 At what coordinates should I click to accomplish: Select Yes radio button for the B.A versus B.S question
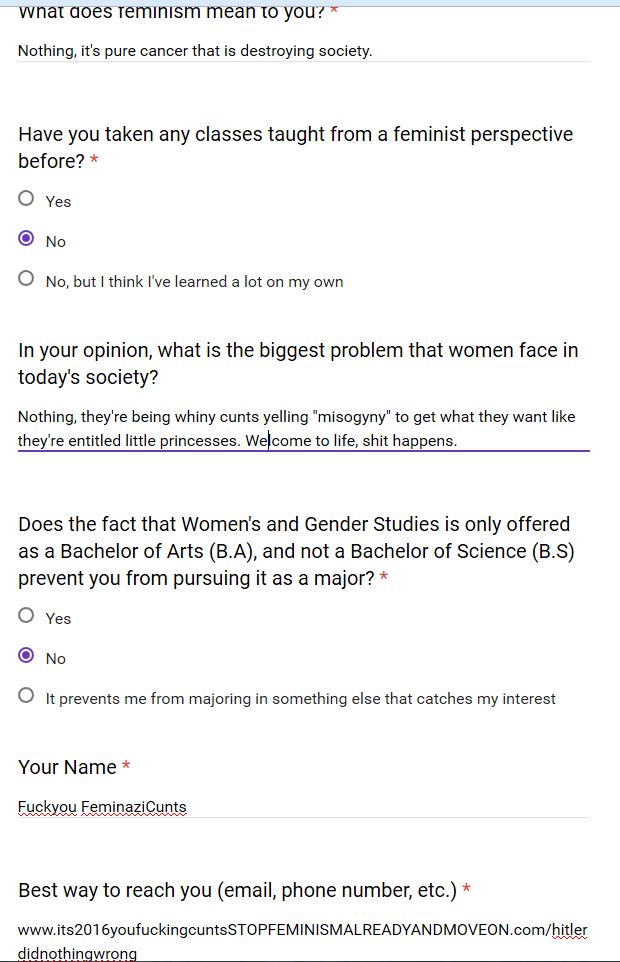[26, 615]
